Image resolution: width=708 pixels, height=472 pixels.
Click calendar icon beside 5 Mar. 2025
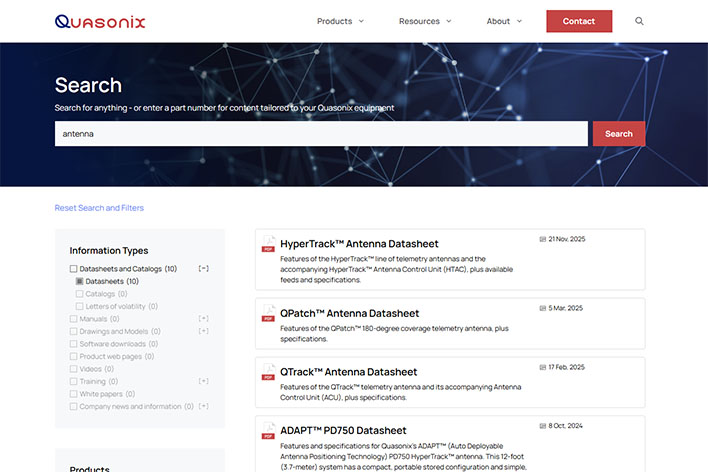point(543,308)
